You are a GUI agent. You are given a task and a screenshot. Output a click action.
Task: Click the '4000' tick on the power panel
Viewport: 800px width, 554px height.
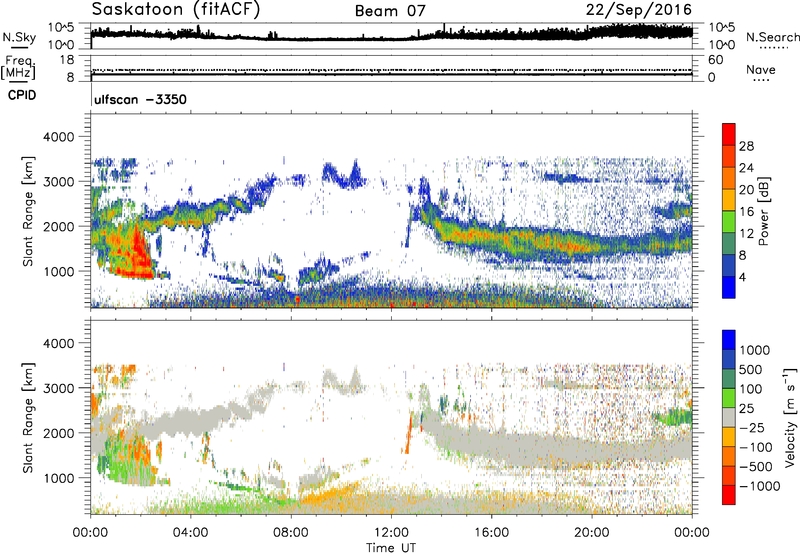coord(58,137)
